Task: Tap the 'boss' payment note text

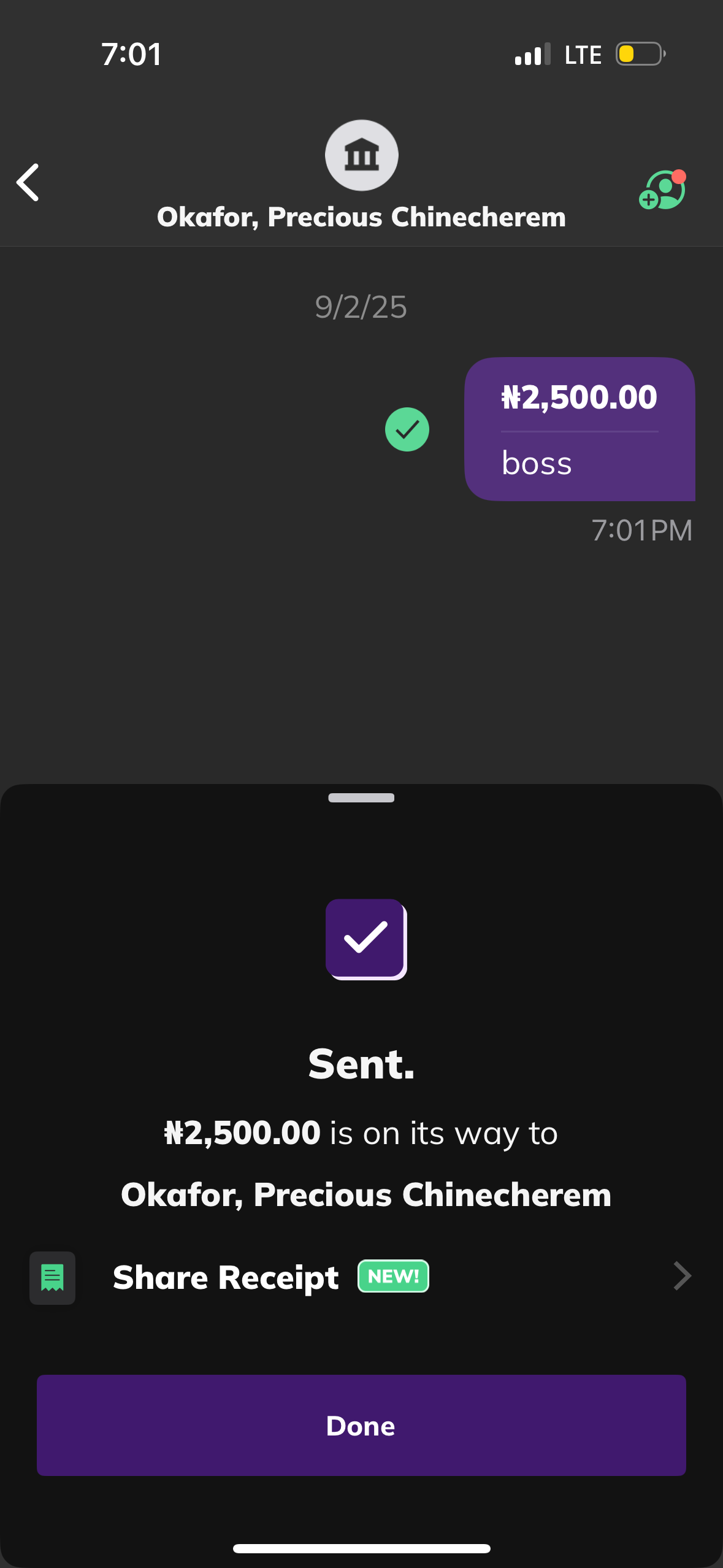Action: 537,463
